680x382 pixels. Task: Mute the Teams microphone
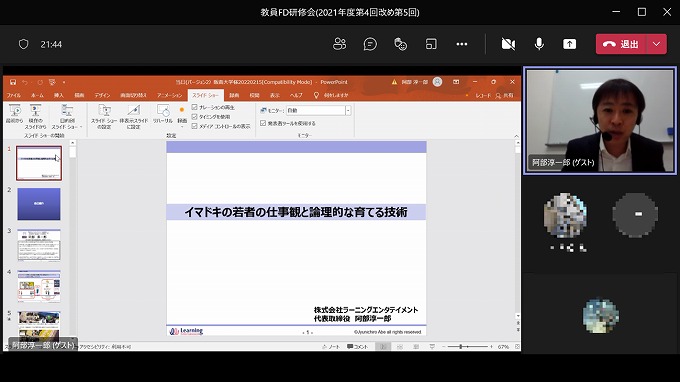[539, 44]
